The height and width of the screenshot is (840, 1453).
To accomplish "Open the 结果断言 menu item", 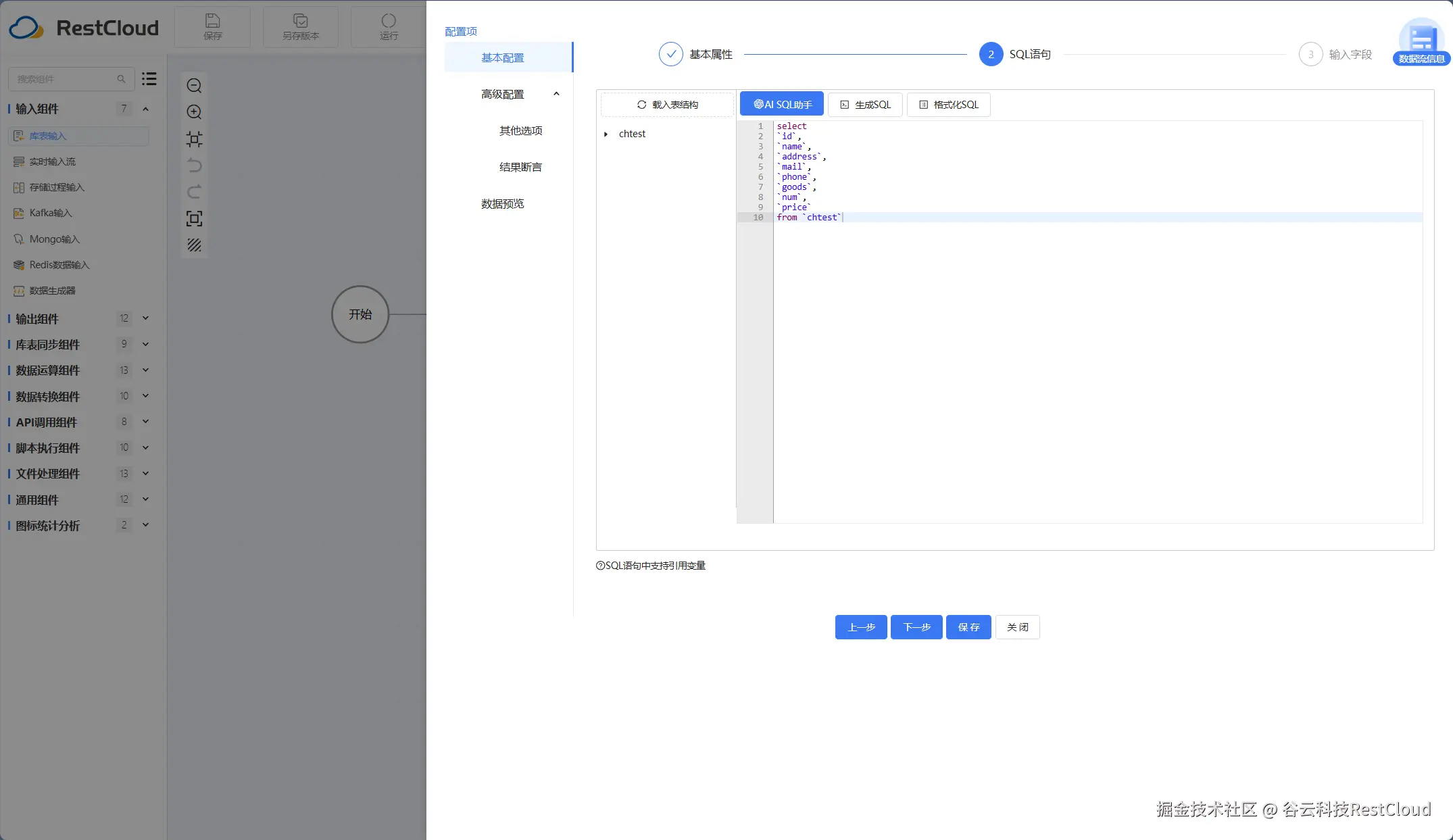I will point(520,167).
